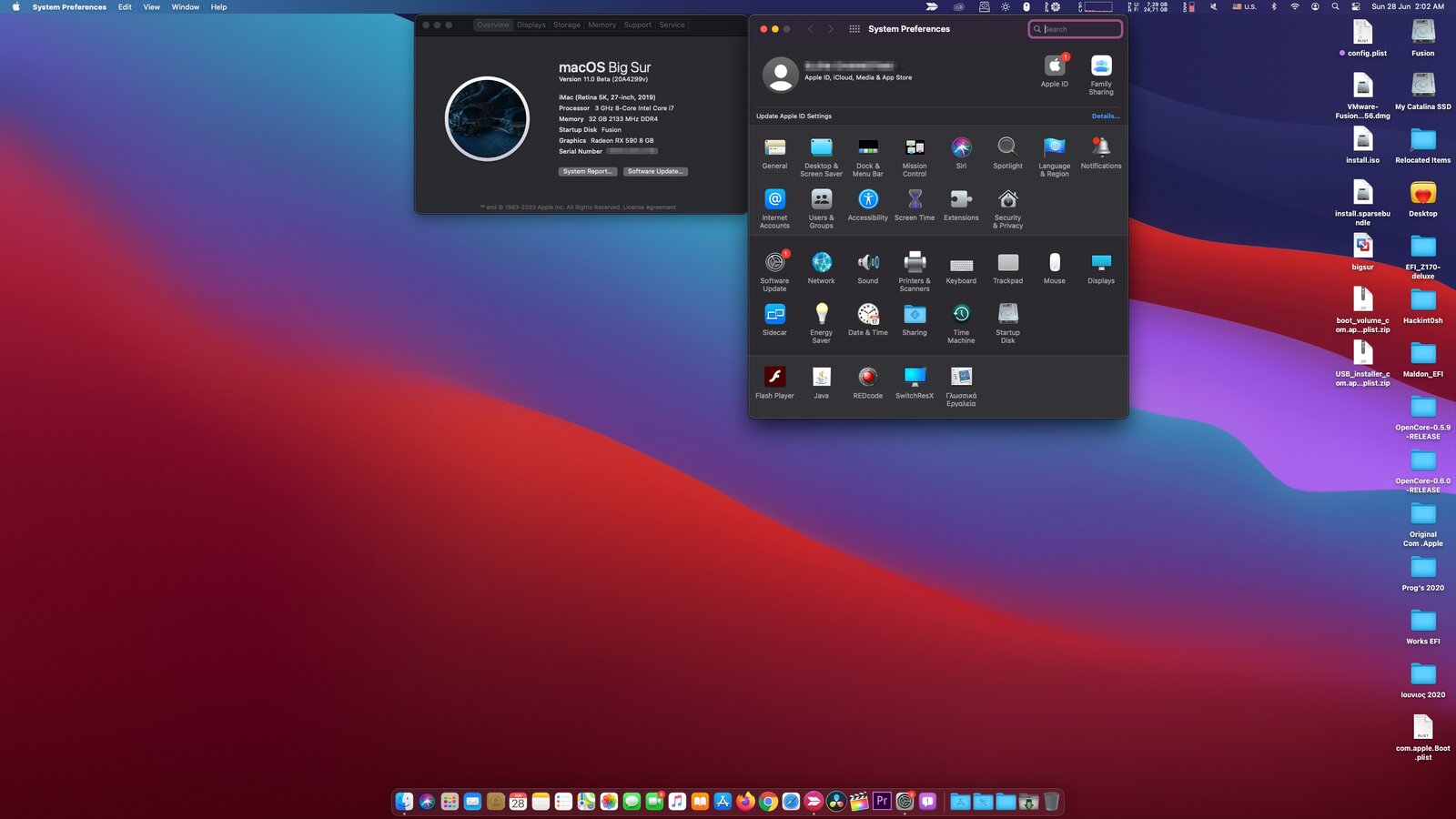Screen dimensions: 1456x819
Task: Open the Apple menu
Action: click(x=15, y=7)
